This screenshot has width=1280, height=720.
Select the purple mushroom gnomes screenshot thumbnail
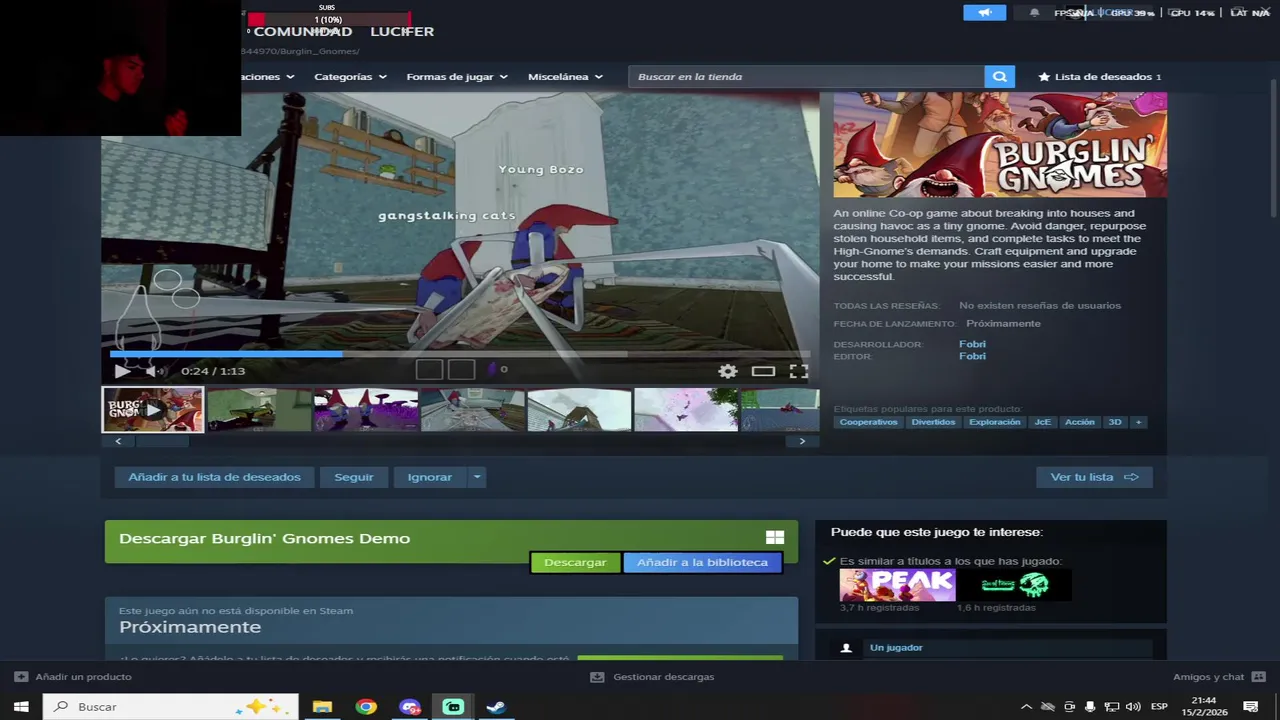[366, 410]
